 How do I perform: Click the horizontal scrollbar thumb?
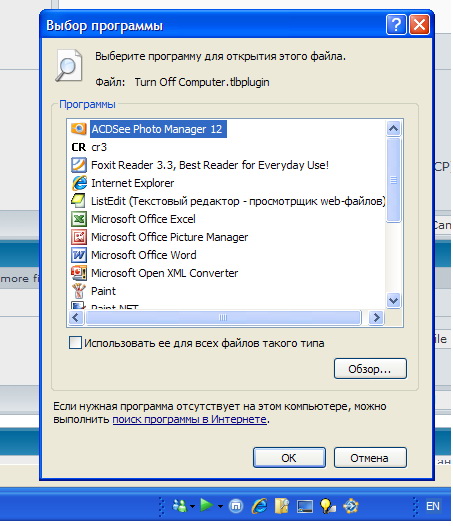pos(223,317)
